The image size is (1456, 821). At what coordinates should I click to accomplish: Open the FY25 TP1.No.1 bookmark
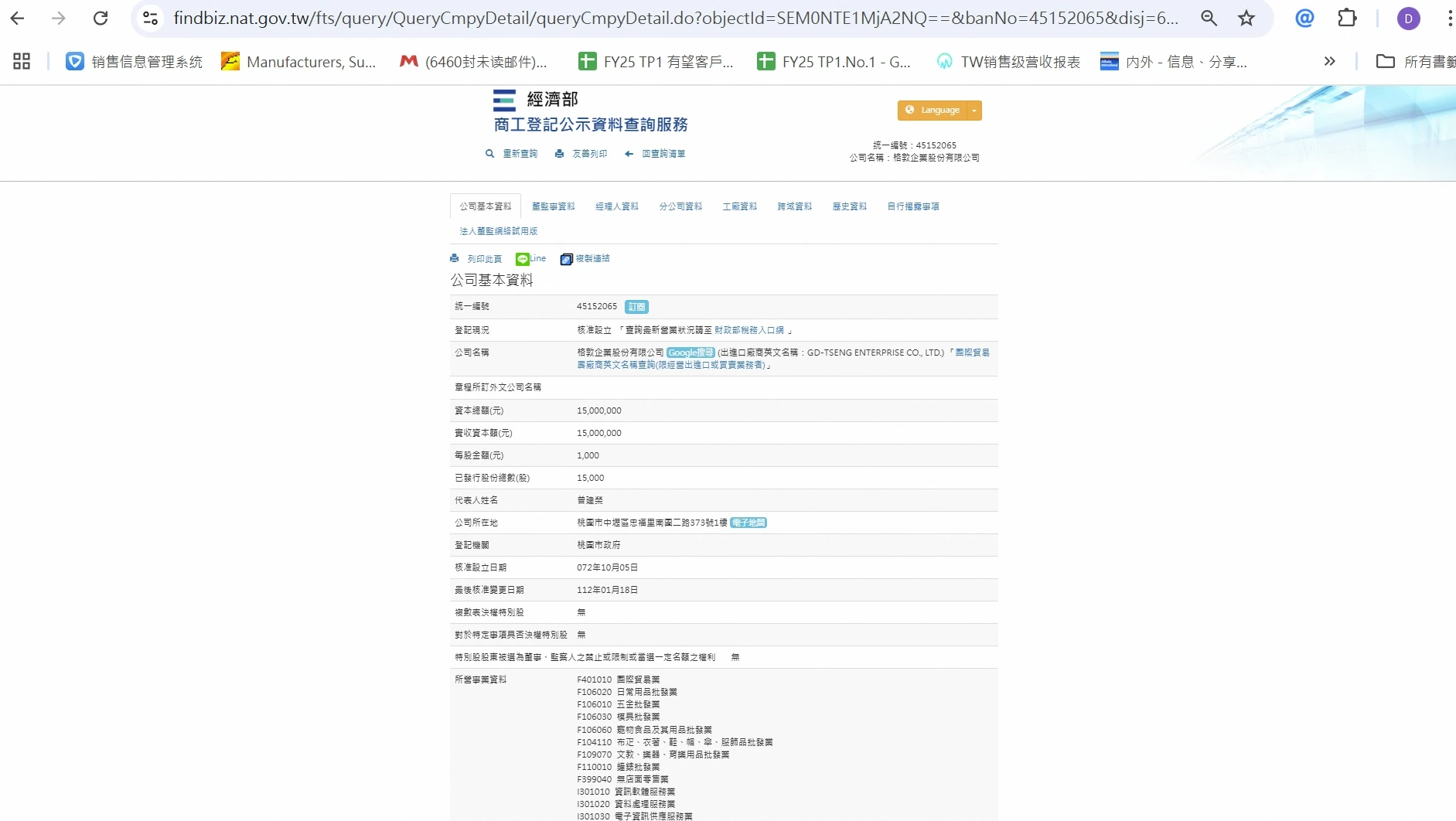834,62
